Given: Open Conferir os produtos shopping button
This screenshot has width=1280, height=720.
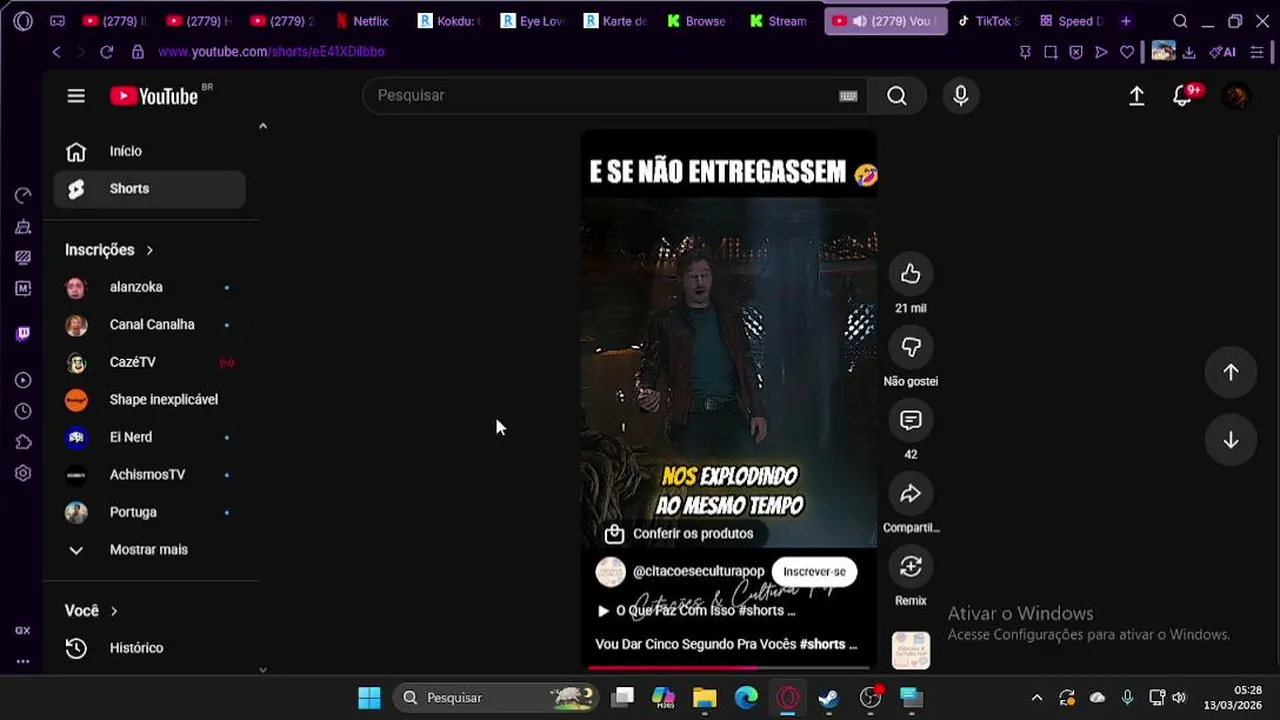Looking at the screenshot, I should point(680,534).
